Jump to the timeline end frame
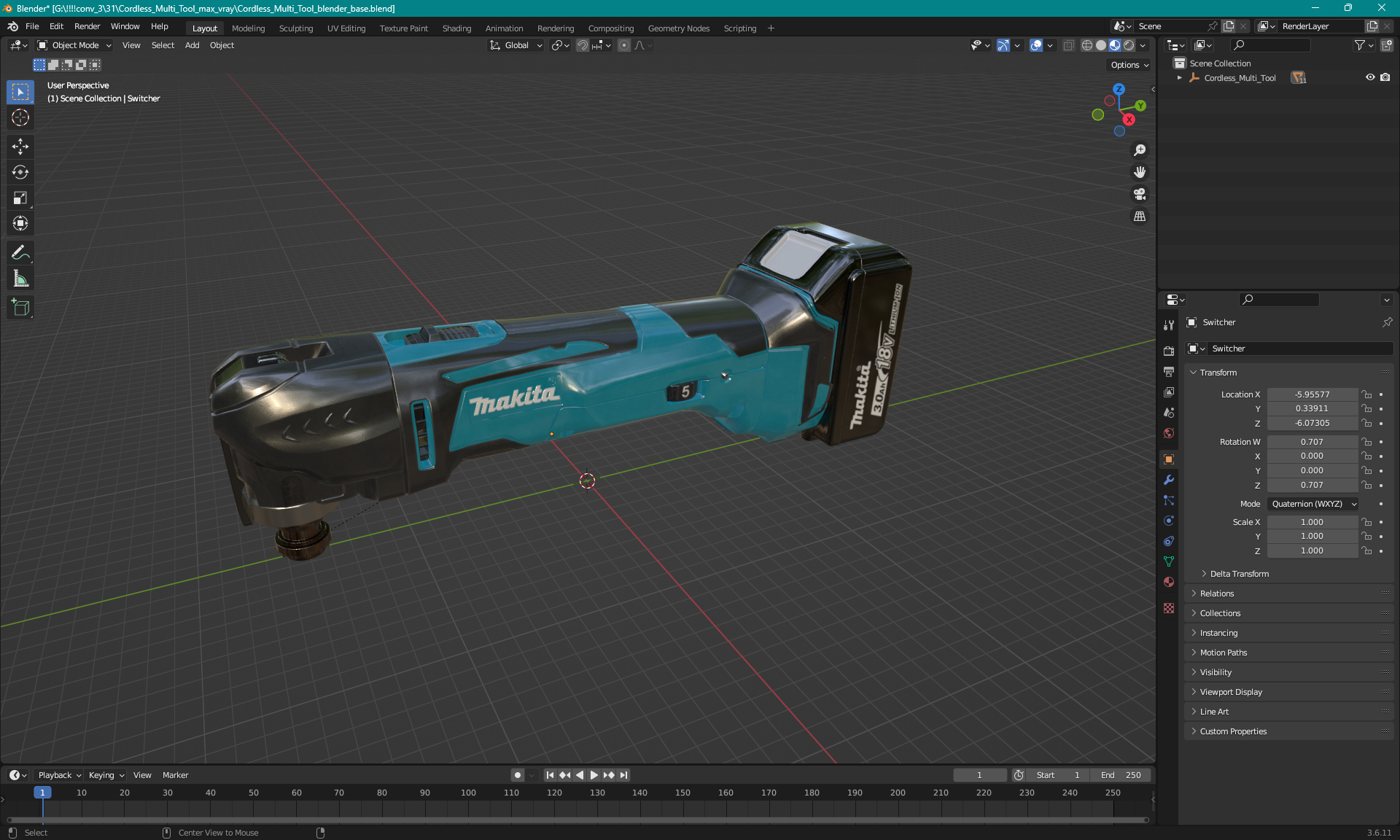Screen dimensions: 1400x840 tap(624, 775)
